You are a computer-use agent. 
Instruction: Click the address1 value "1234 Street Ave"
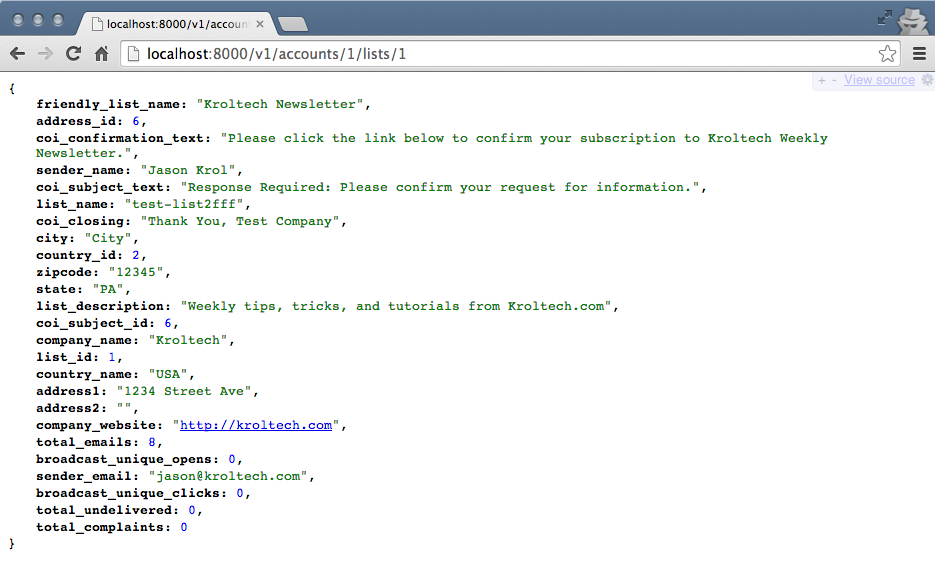click(x=184, y=391)
